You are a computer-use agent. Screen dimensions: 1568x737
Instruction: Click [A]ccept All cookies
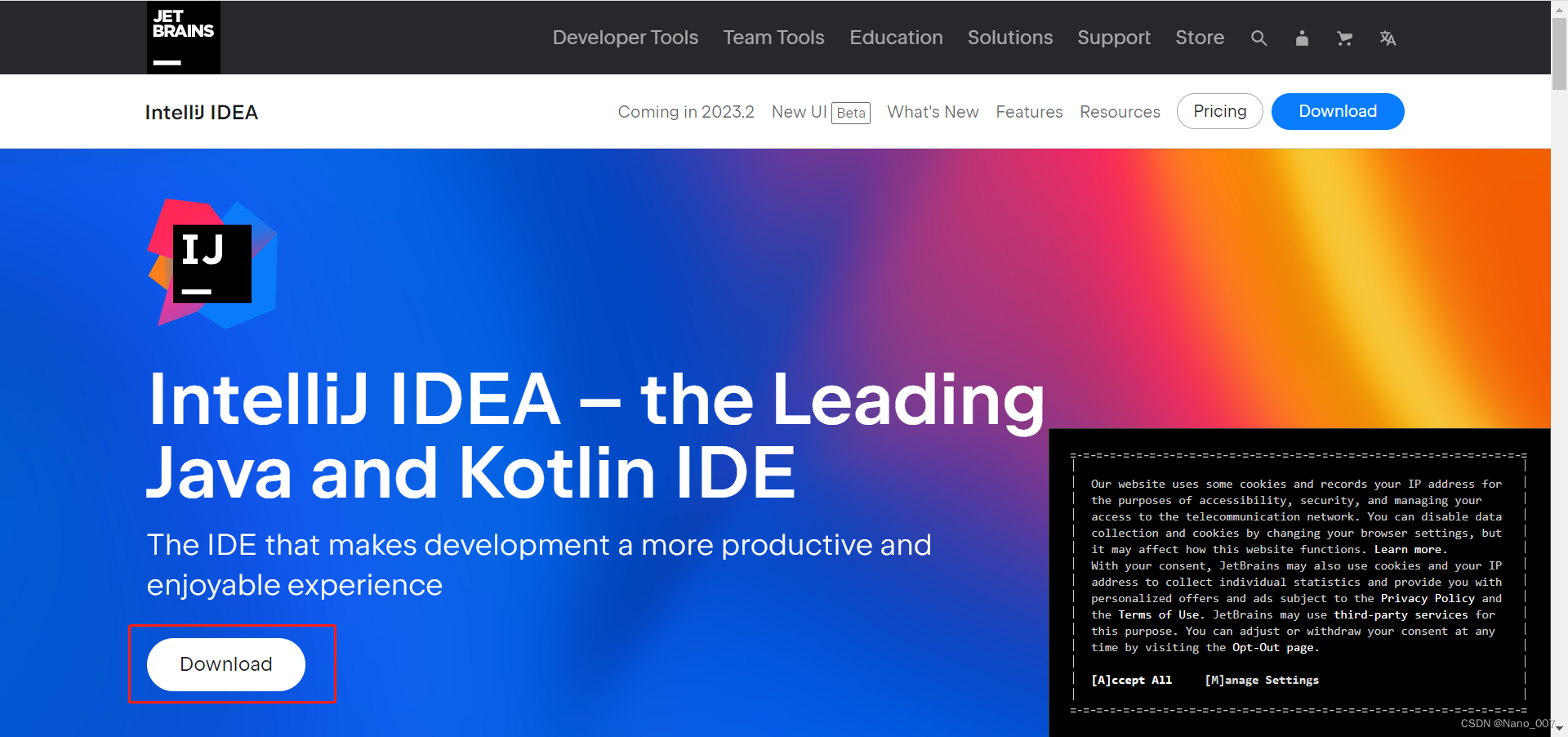(x=1131, y=680)
